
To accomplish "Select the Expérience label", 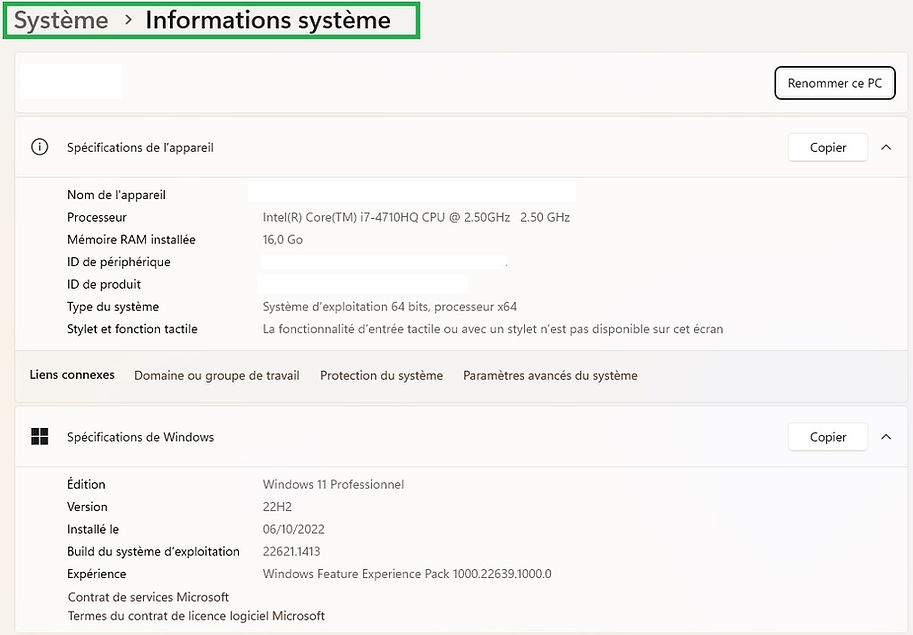I will [97, 574].
